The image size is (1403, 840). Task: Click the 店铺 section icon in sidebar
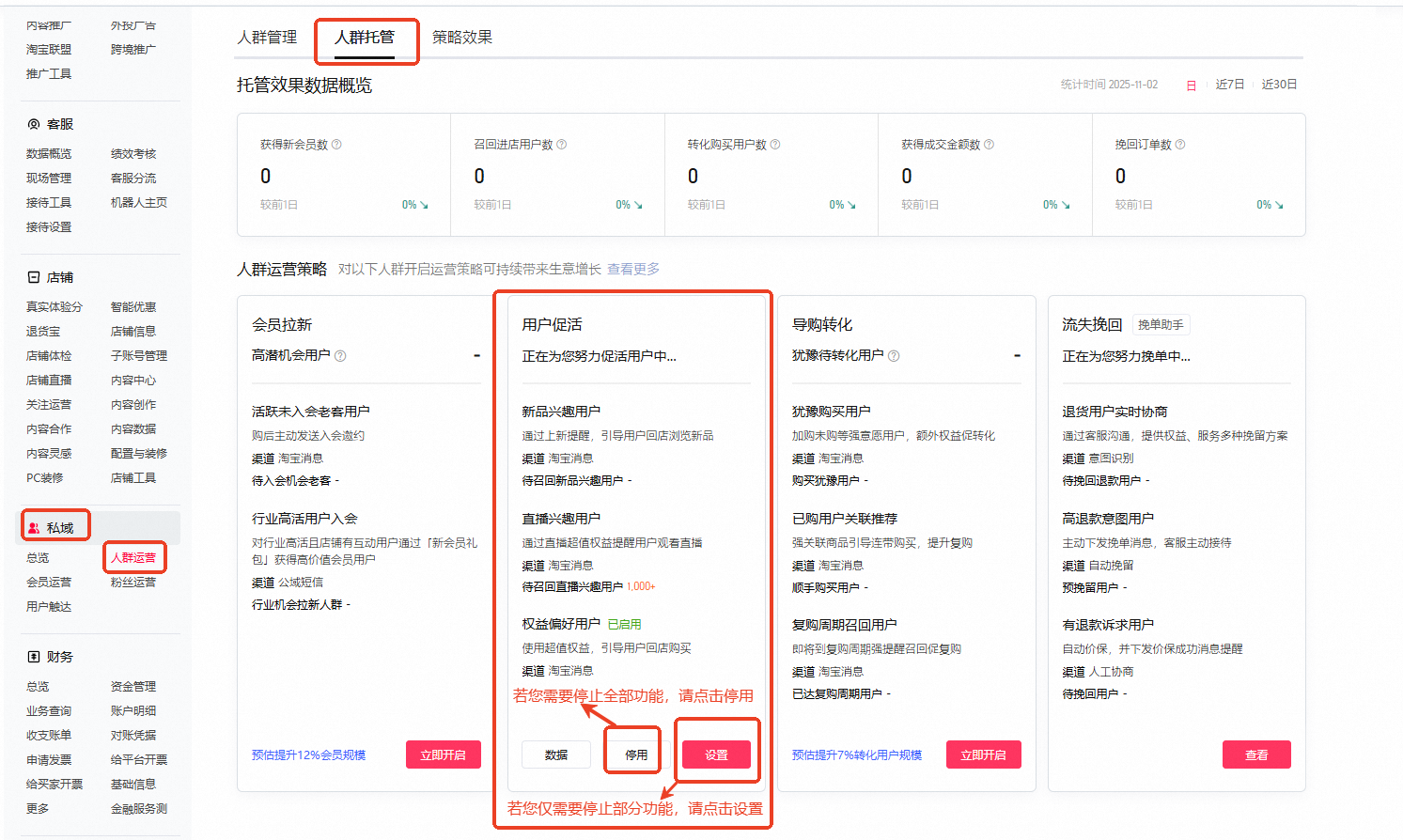pyautogui.click(x=34, y=277)
